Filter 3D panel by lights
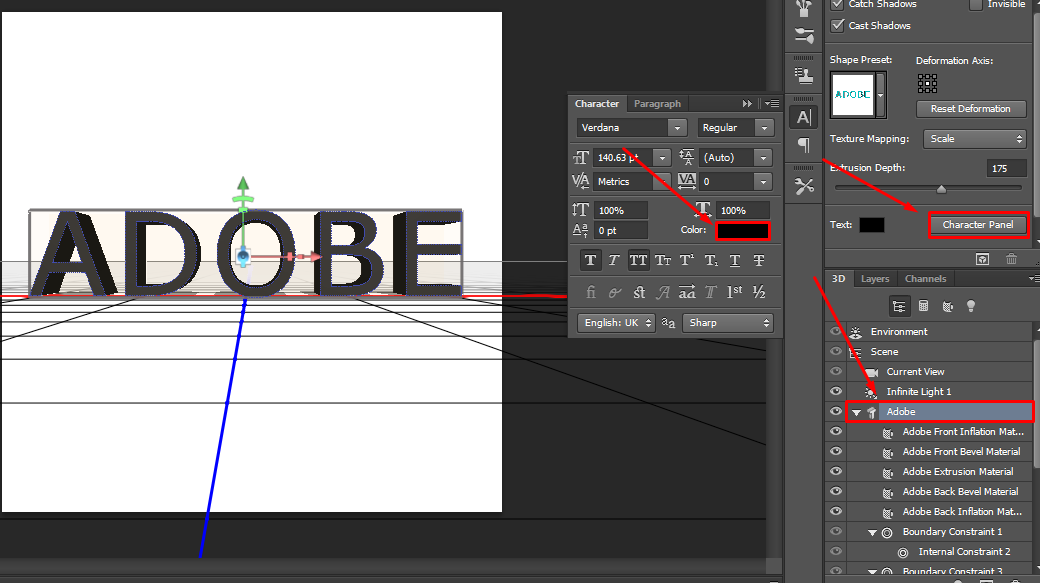 971,306
